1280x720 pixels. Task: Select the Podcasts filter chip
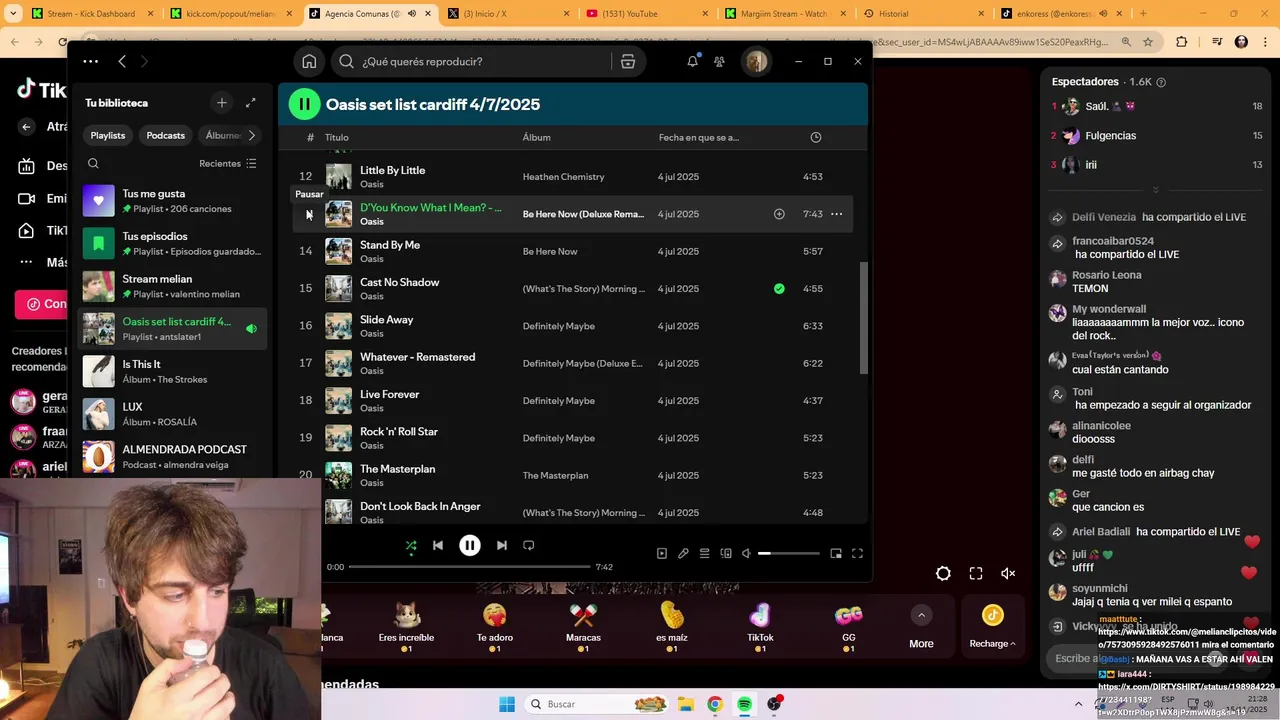tap(166, 135)
